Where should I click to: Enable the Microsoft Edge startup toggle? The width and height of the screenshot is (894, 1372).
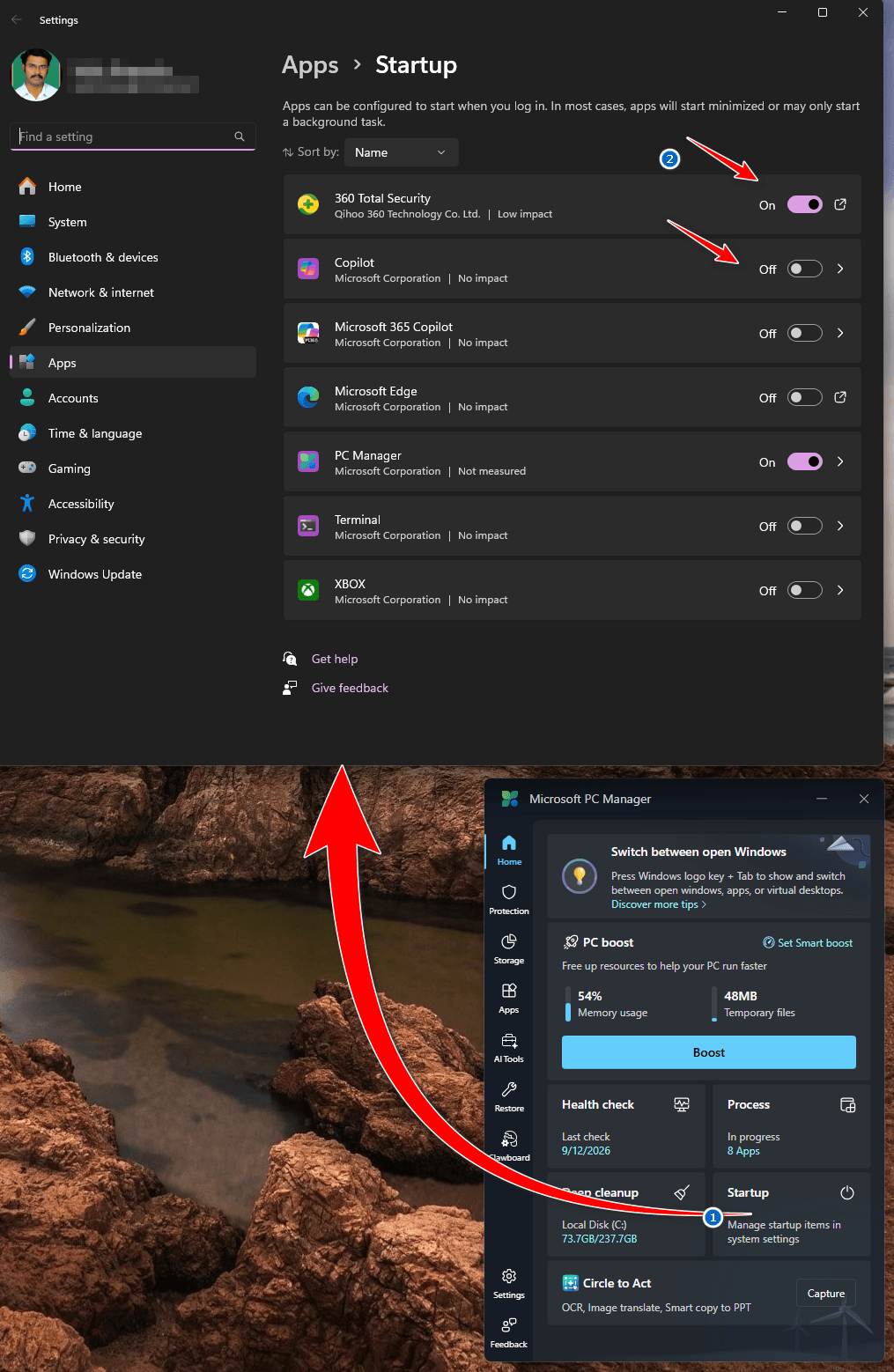805,397
